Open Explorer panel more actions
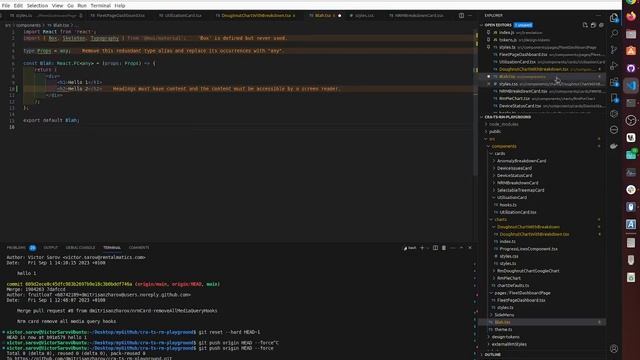Viewport: 640px width, 360px height. tap(599, 16)
